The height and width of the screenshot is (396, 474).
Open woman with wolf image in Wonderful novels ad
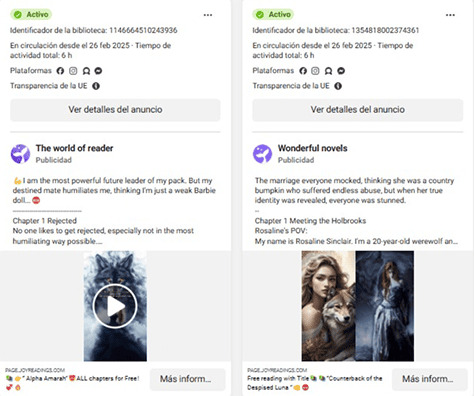coord(328,306)
